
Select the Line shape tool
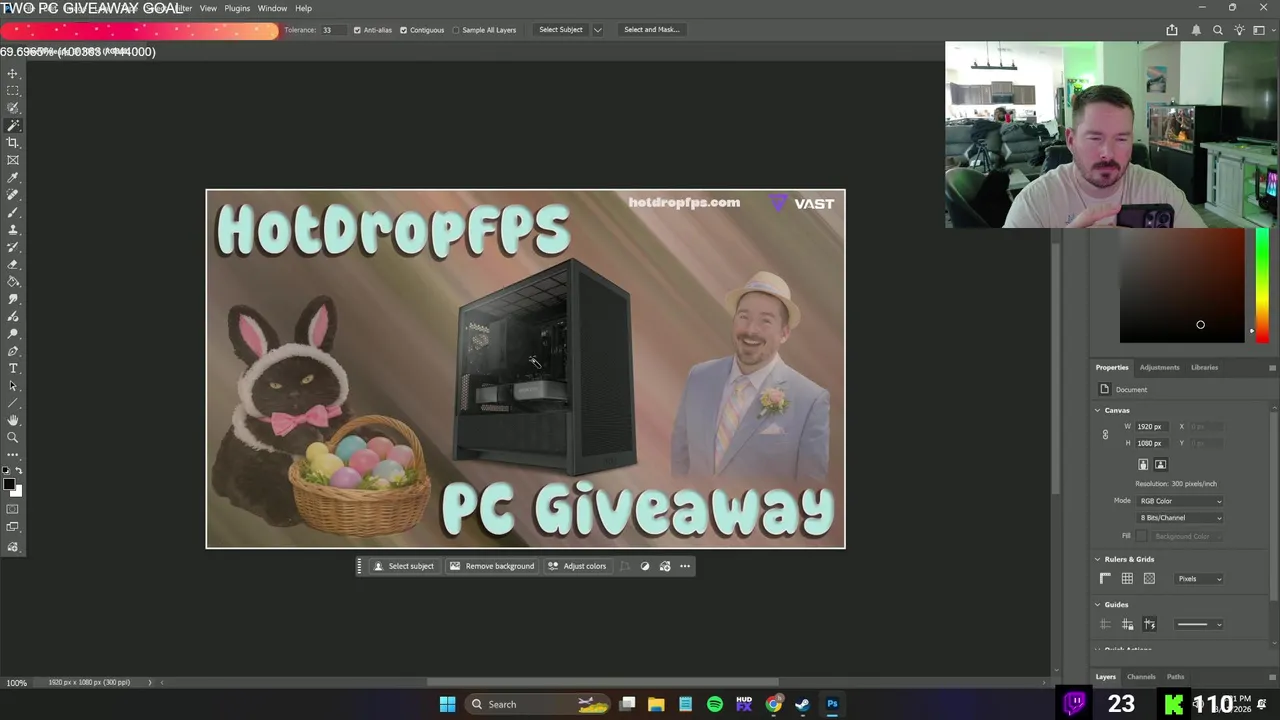pos(13,403)
